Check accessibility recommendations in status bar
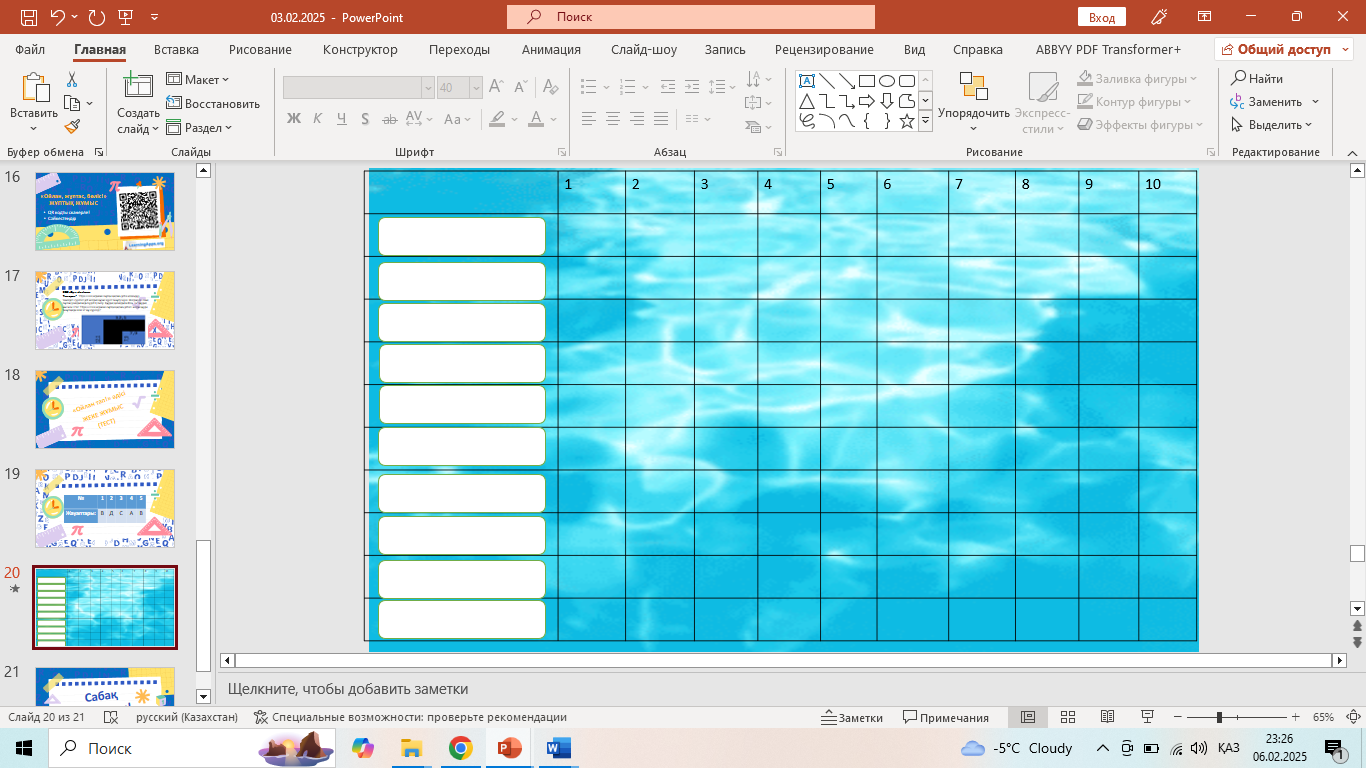Image resolution: width=1366 pixels, height=768 pixels. (x=410, y=717)
